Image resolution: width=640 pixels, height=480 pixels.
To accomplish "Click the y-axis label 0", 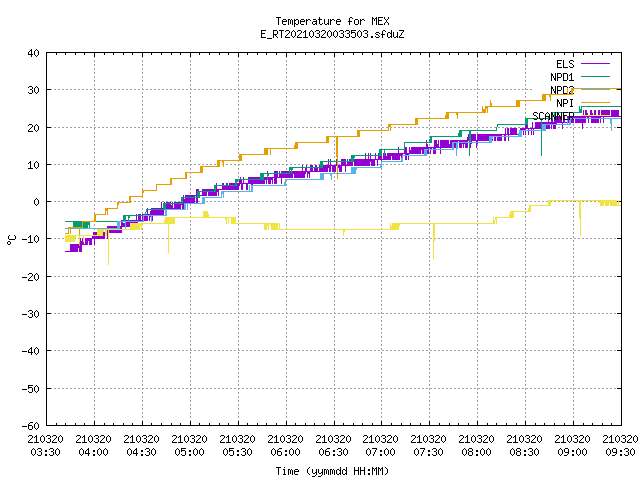I will [37, 202].
